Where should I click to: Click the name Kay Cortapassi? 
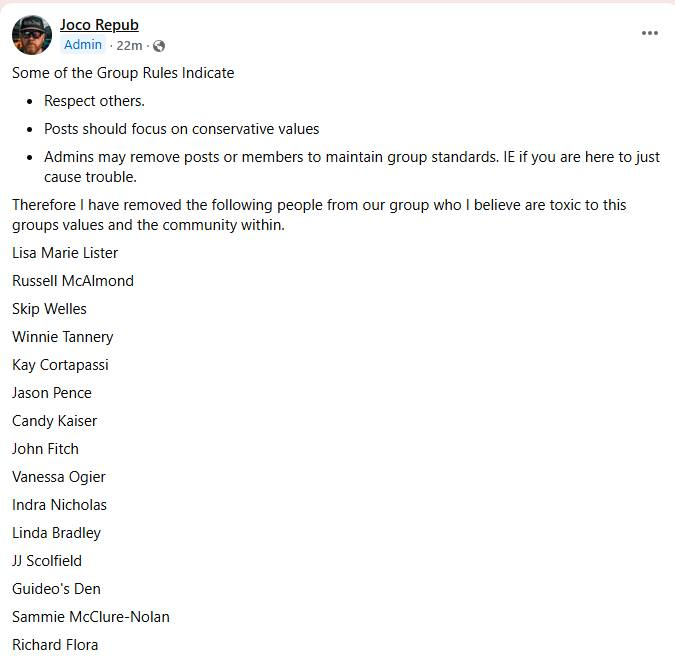[60, 365]
